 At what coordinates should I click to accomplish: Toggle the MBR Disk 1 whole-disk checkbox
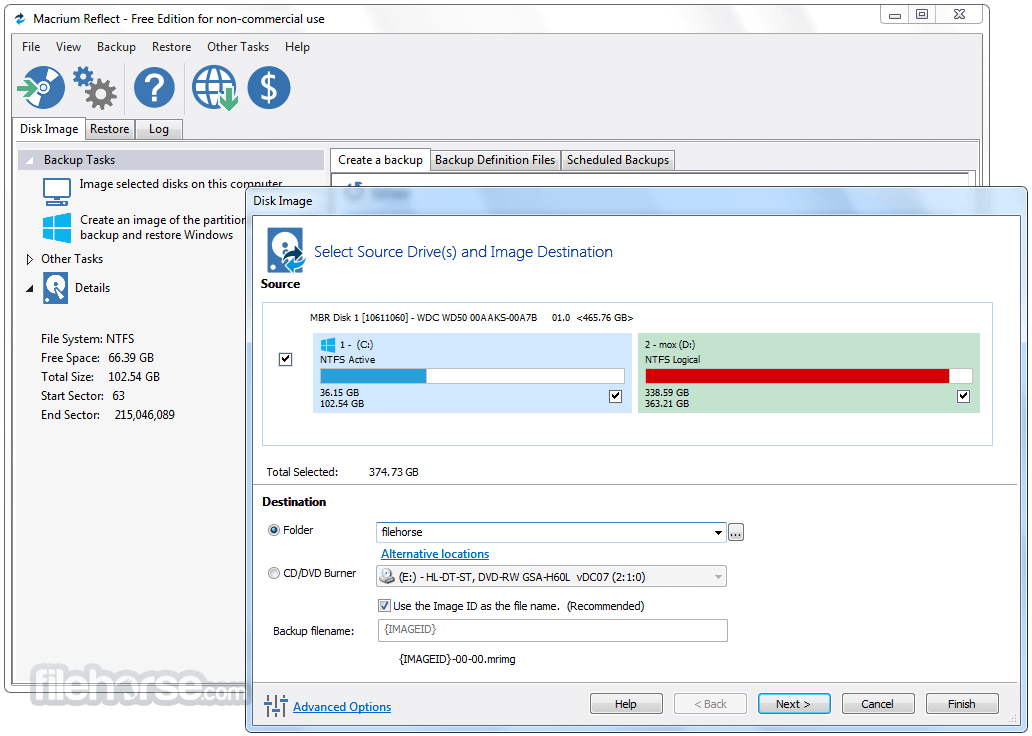coord(286,359)
